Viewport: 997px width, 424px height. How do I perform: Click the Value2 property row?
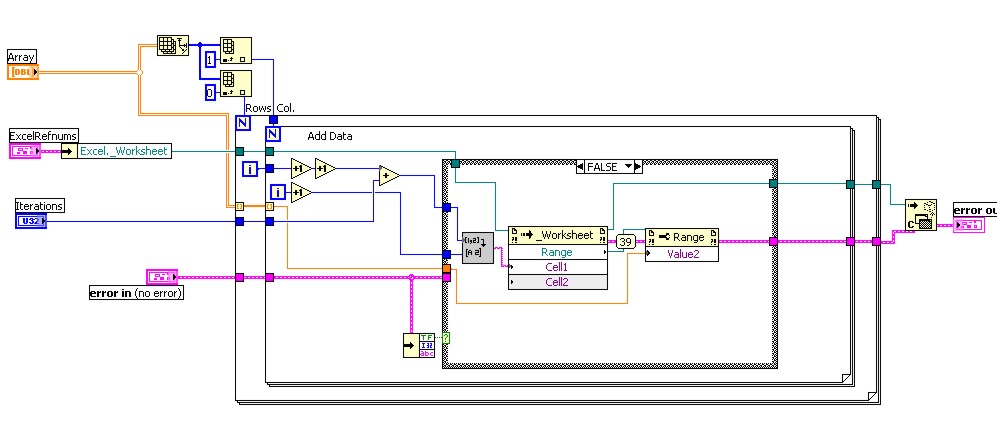click(682, 254)
